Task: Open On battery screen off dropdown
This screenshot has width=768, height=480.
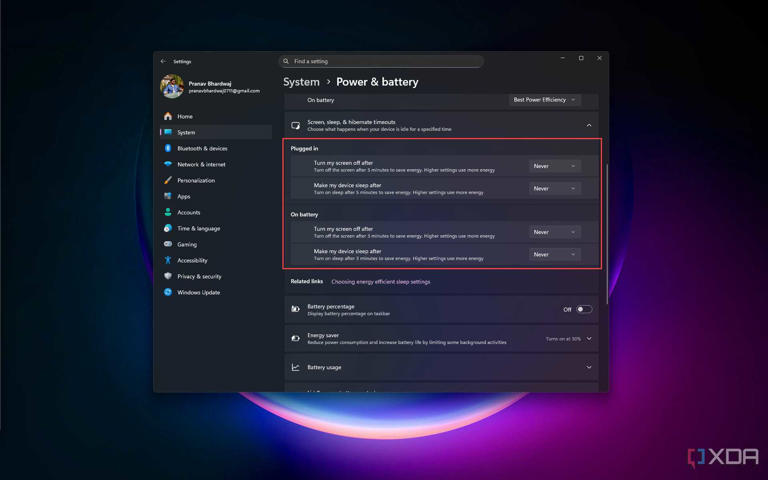Action: (x=555, y=232)
